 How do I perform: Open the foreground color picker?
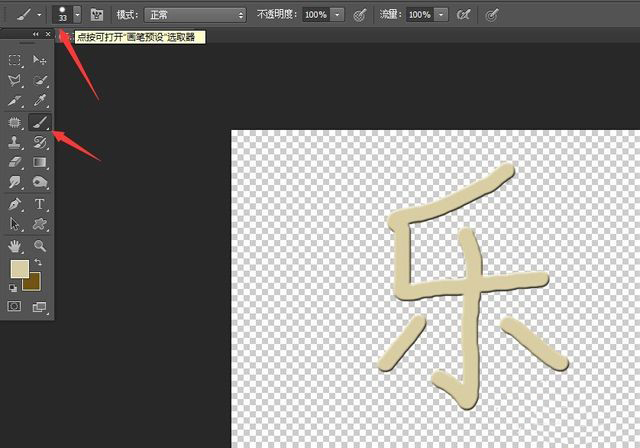(x=19, y=269)
